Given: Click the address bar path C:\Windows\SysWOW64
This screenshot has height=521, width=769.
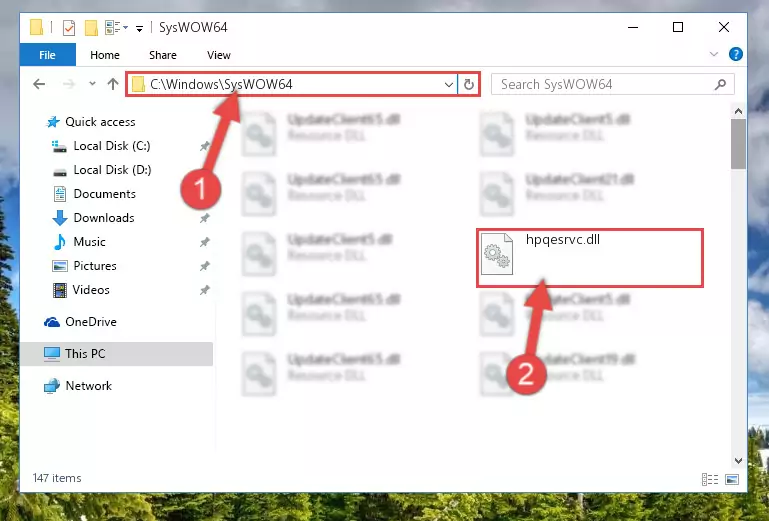Looking at the screenshot, I should click(221, 84).
